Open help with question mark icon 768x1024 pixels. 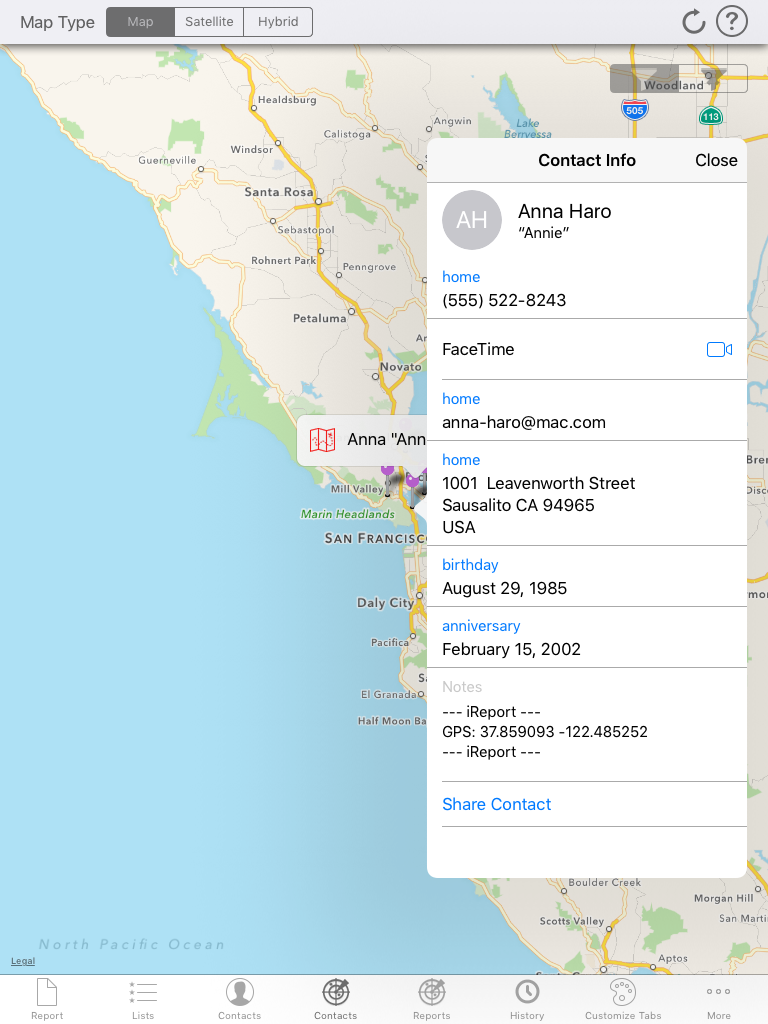click(731, 22)
